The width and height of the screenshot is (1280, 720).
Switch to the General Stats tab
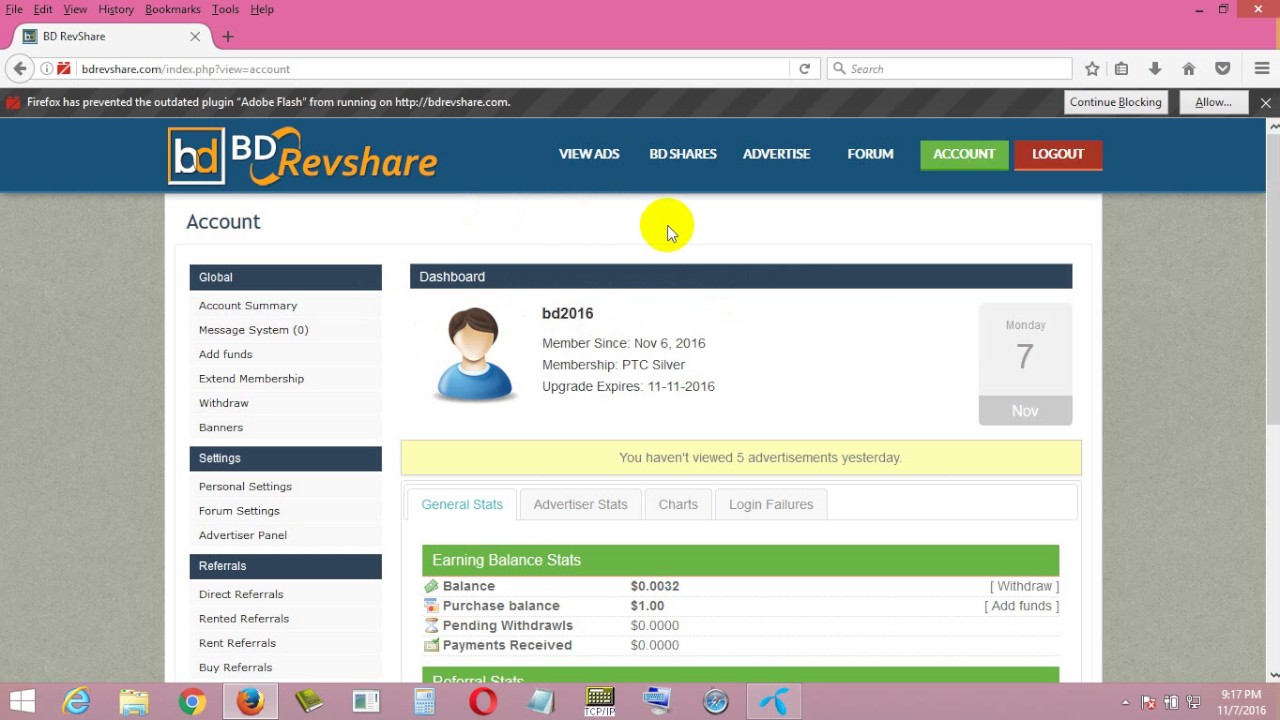(x=462, y=504)
